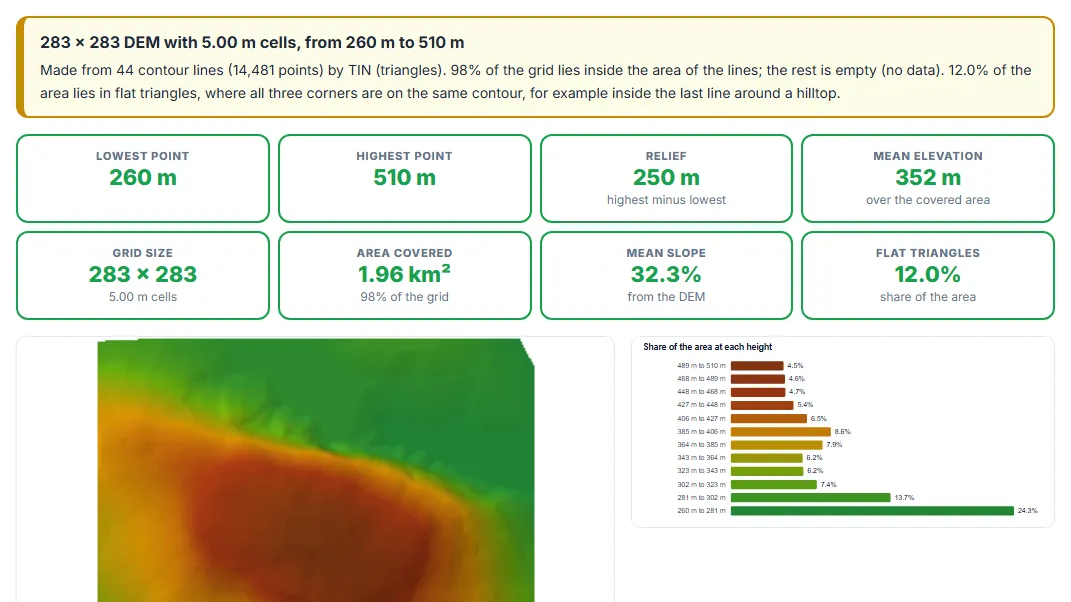Select the 510 m value in Highest Point card
This screenshot has width=1071, height=602.
pyautogui.click(x=404, y=178)
